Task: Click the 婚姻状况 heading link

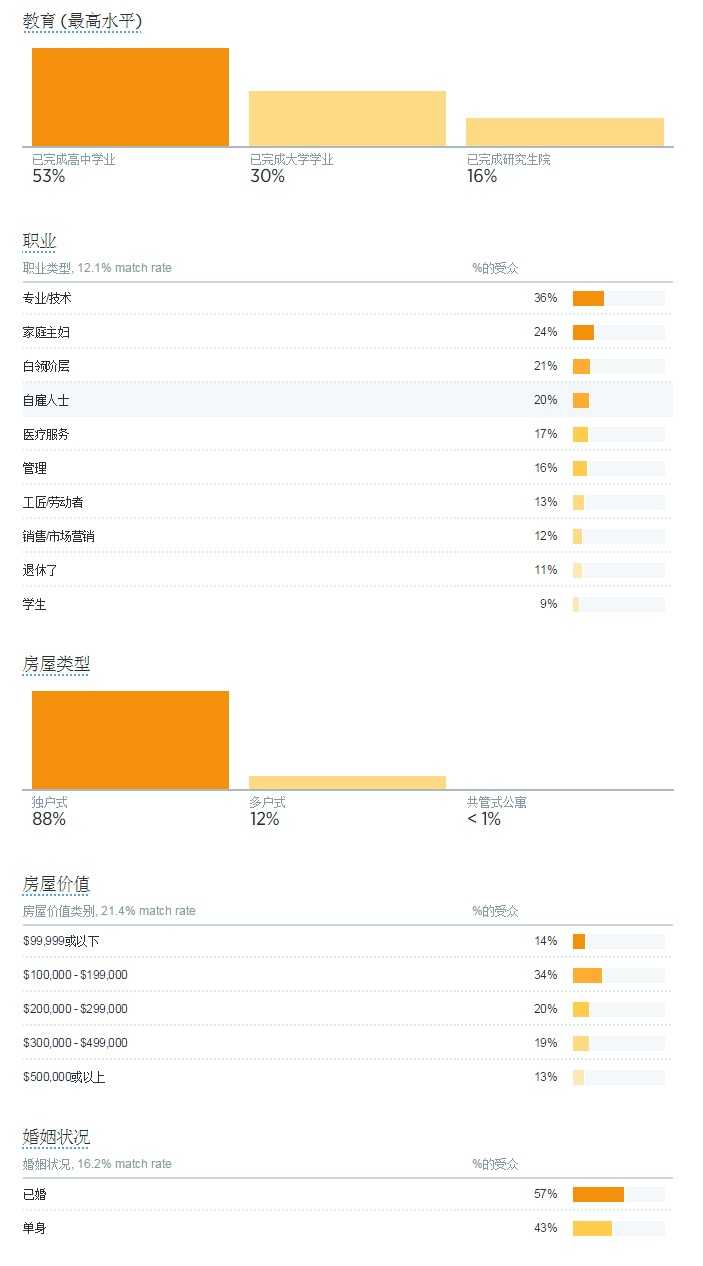Action: tap(56, 1137)
